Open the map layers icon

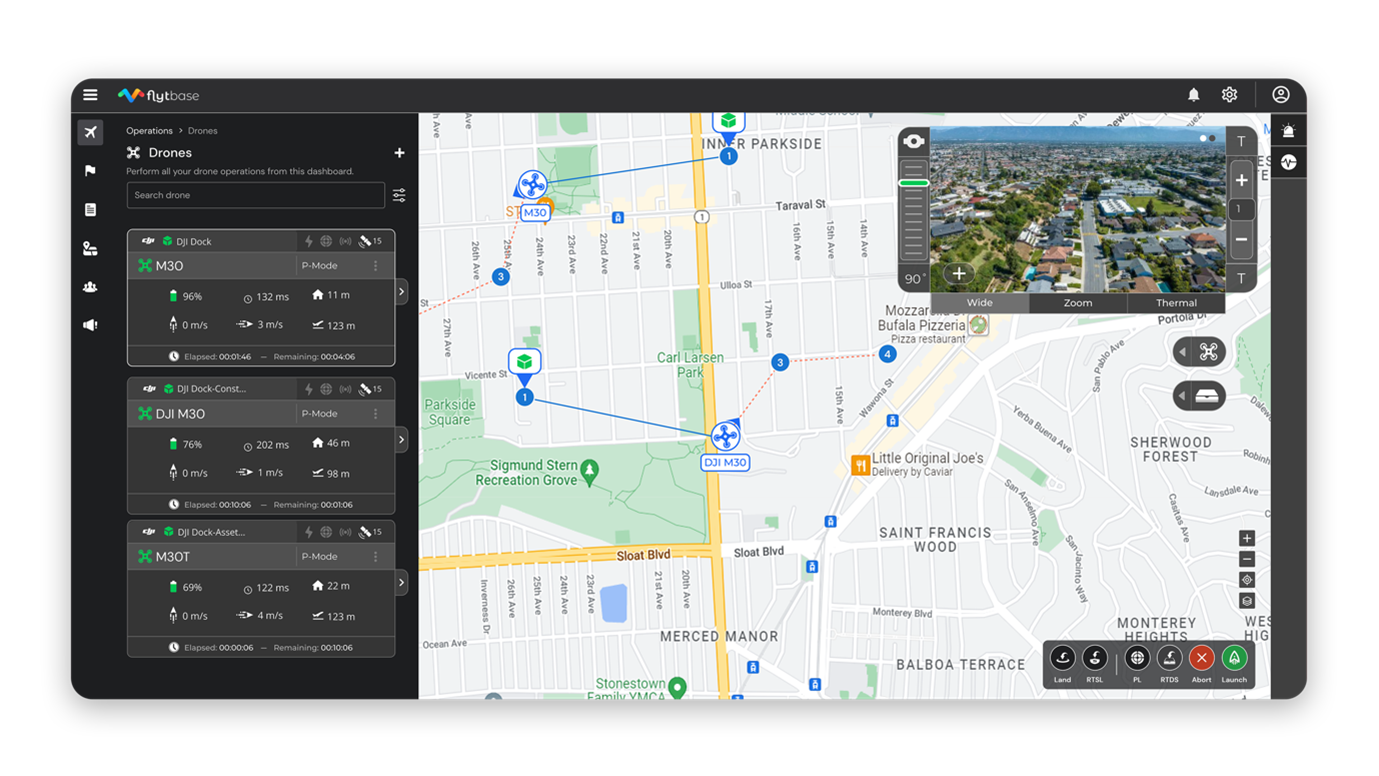(1247, 601)
